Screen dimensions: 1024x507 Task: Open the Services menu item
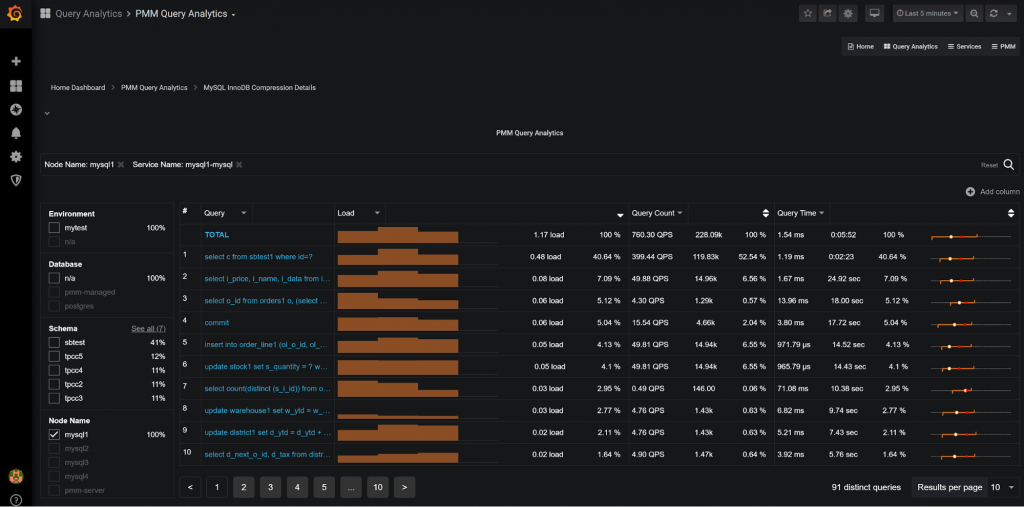click(963, 46)
